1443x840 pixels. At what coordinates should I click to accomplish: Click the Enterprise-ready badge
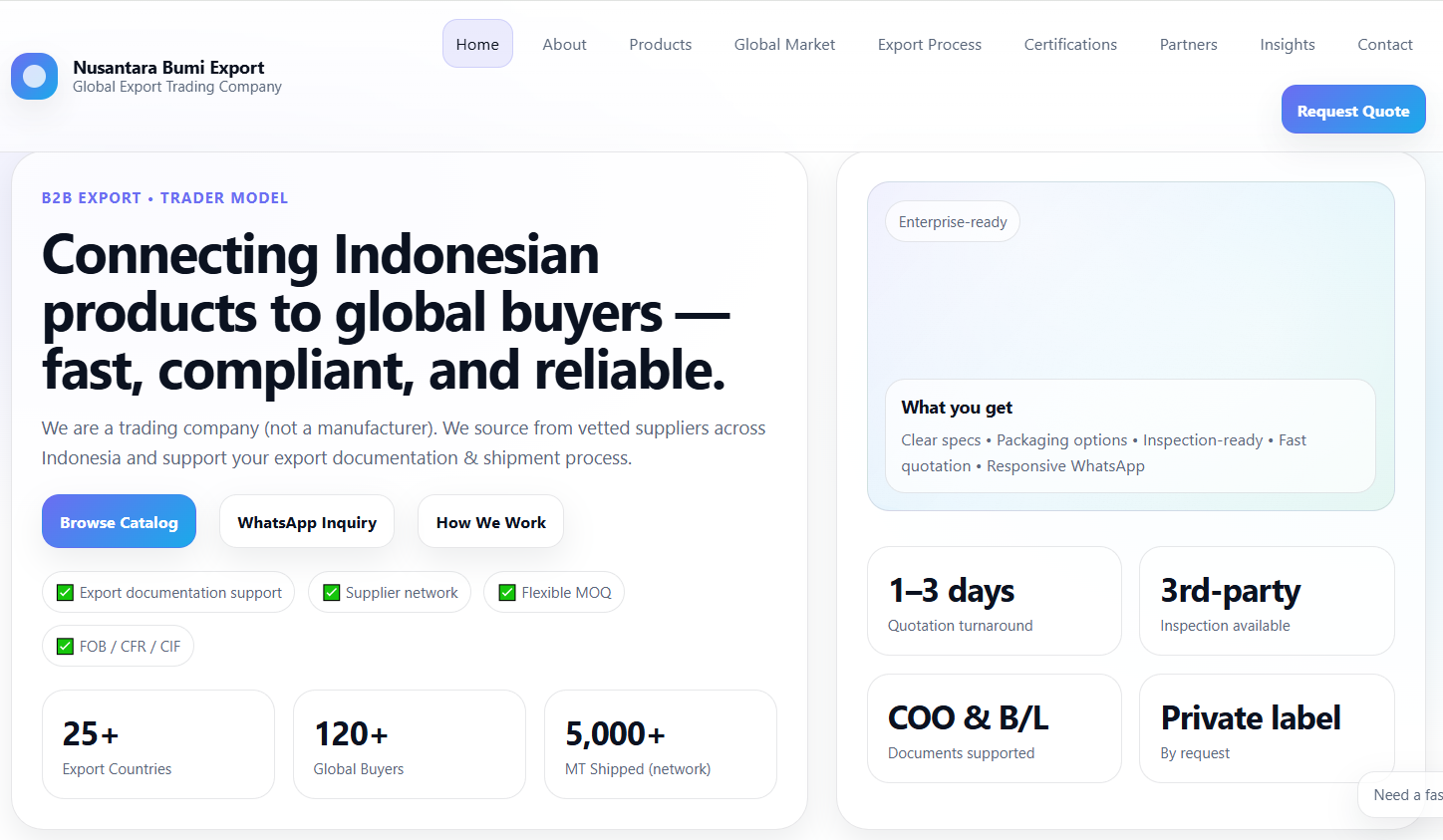tap(952, 222)
